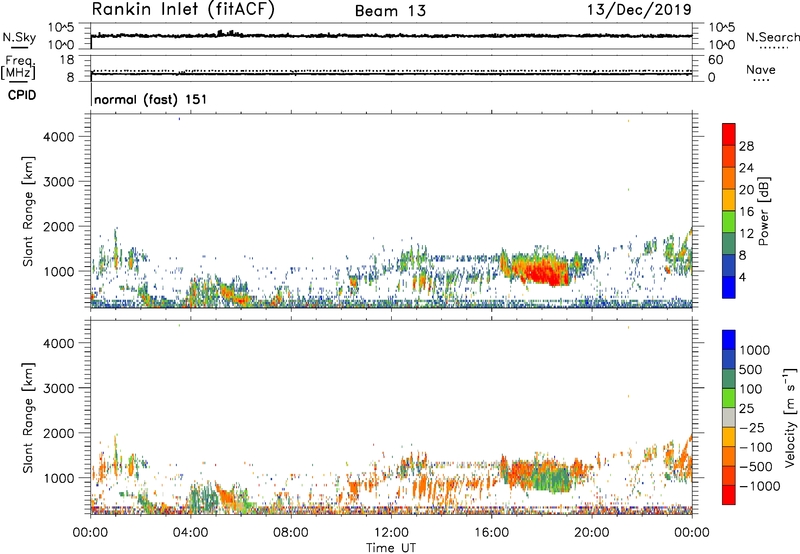Pick the Velocity color segment above 1000

pyautogui.click(x=729, y=340)
